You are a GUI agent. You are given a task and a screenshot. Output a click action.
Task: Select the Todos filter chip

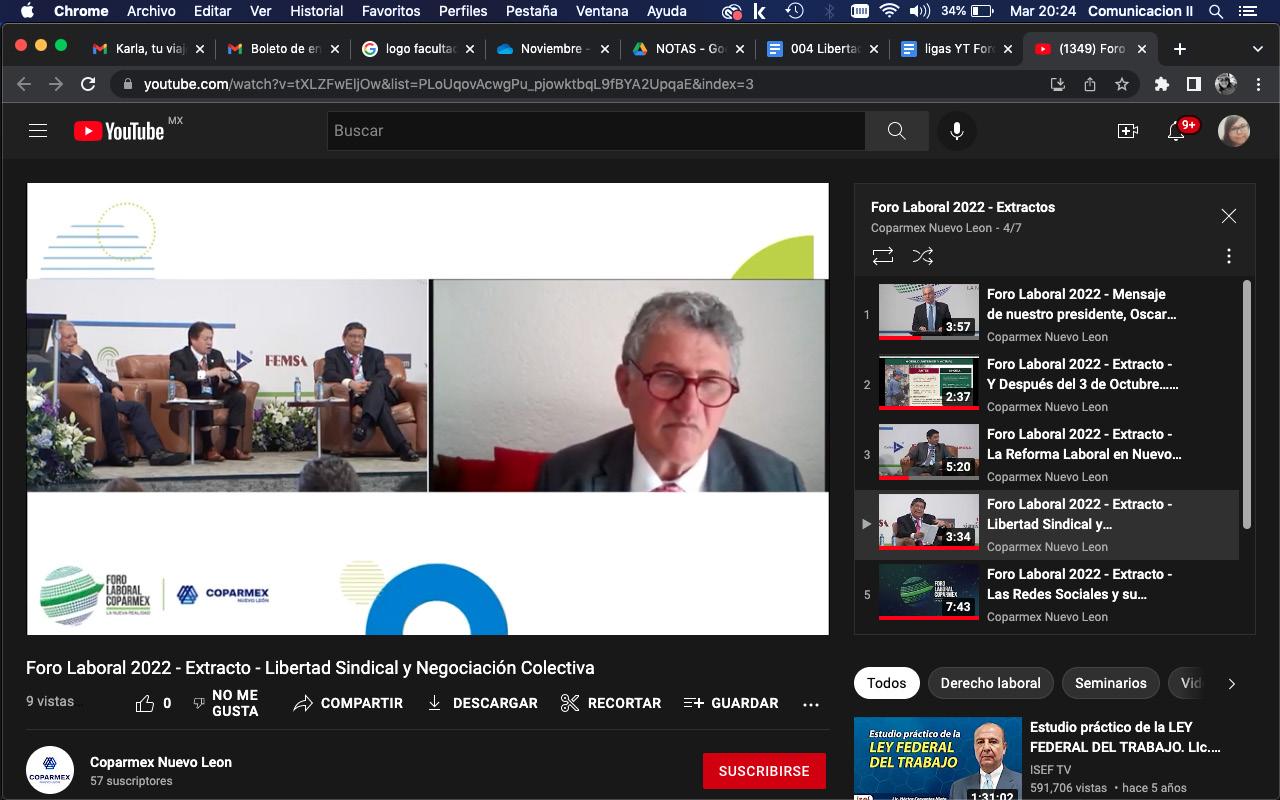[x=887, y=683]
